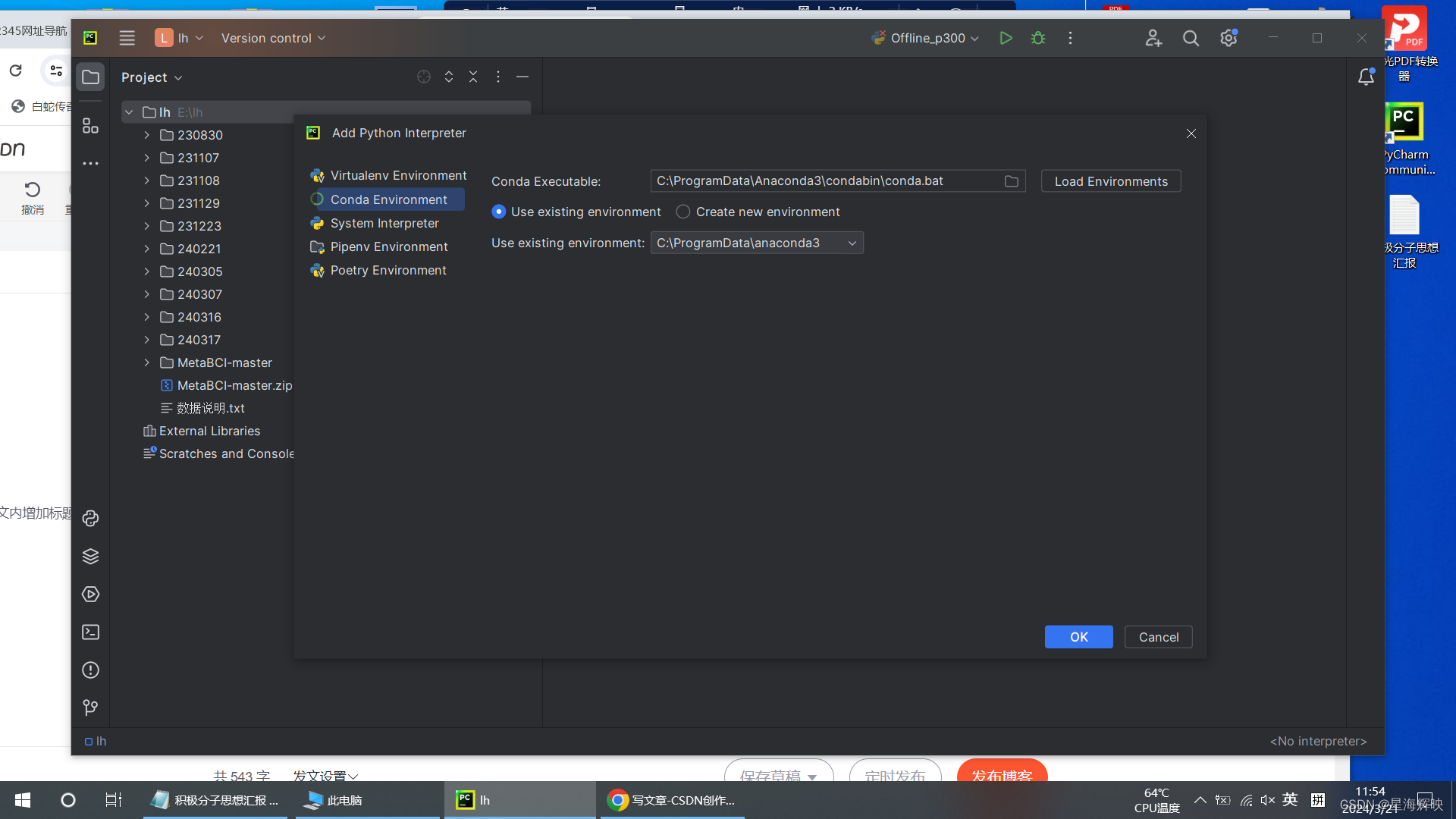Open the Terminal tool window

point(90,632)
